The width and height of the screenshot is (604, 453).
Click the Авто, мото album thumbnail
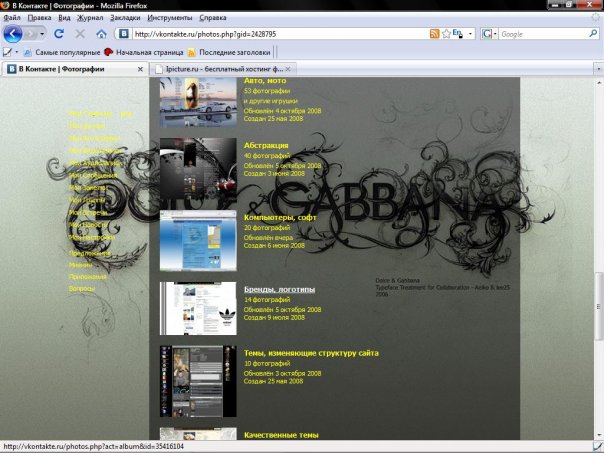pyautogui.click(x=198, y=102)
